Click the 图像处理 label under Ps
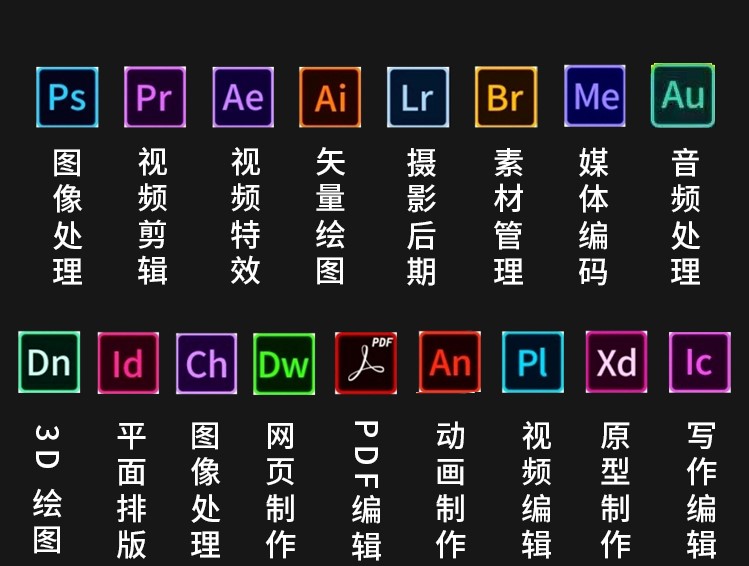The width and height of the screenshot is (749, 566). click(67, 217)
